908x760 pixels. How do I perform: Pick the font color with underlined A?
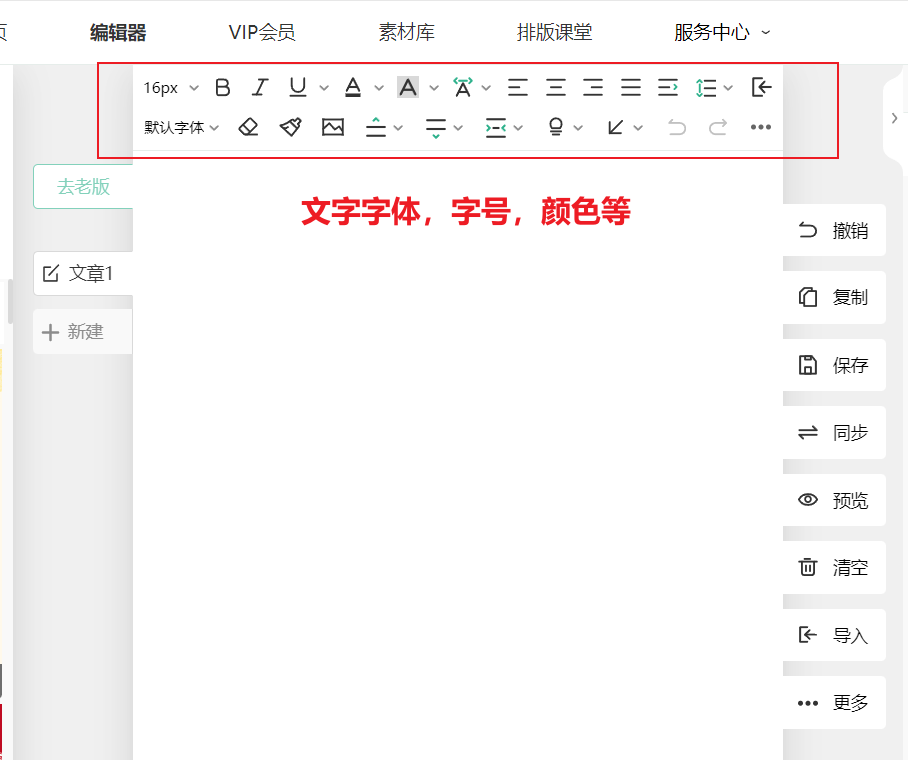coord(353,88)
